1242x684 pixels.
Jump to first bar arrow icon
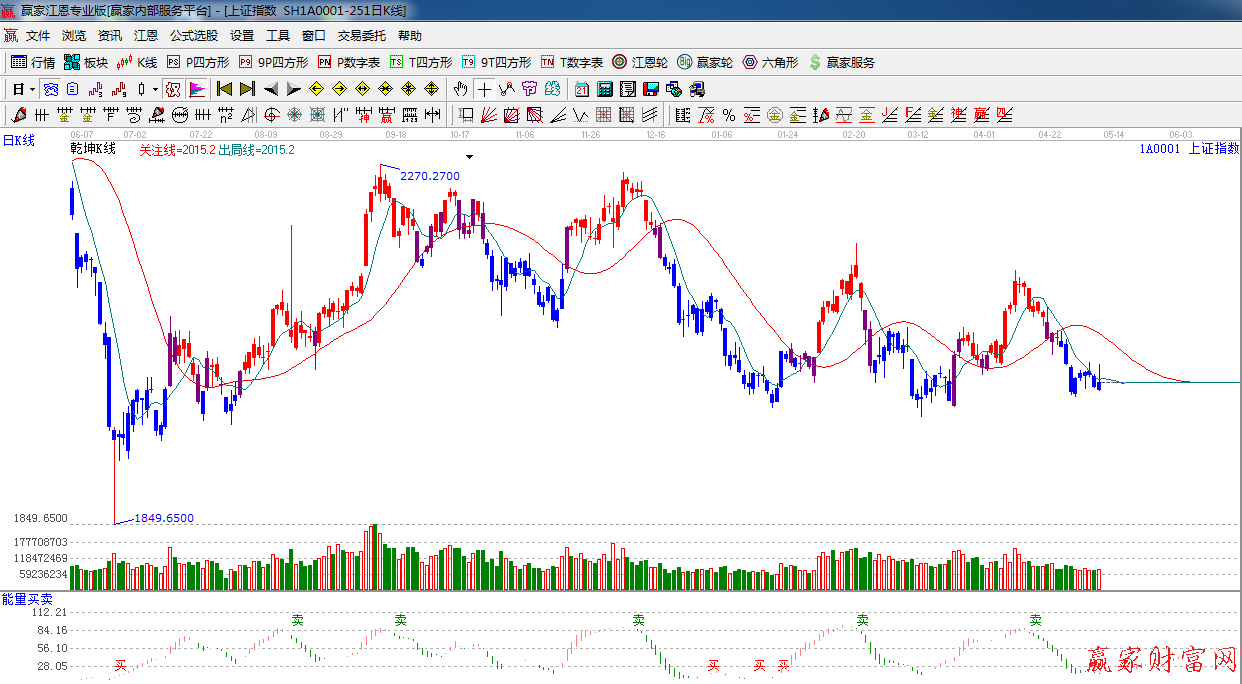pos(224,89)
